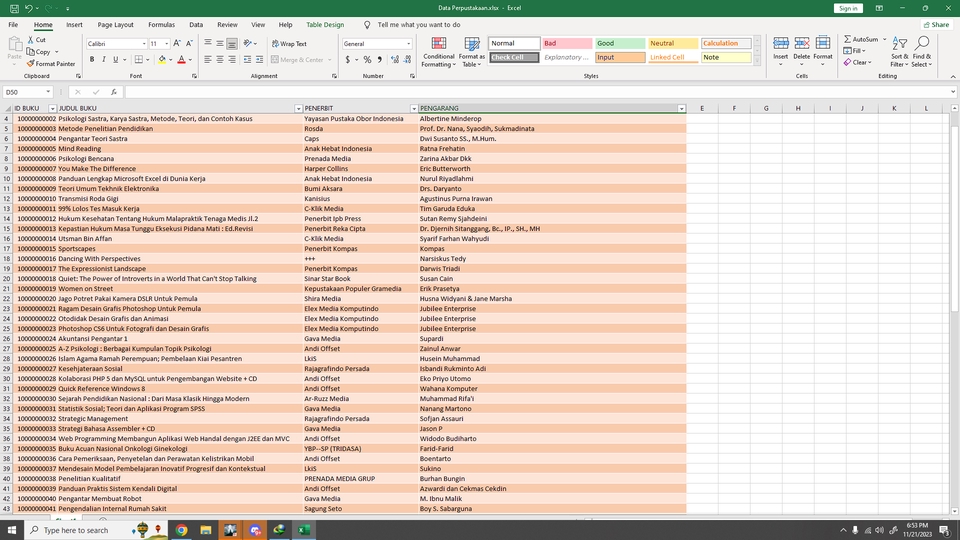
Task: Toggle Wrap Text
Action: coord(289,44)
